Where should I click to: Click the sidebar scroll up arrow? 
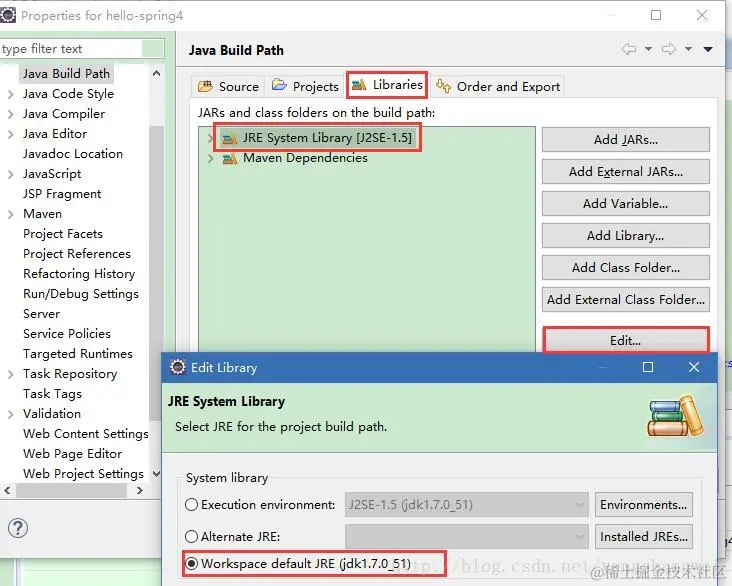[x=156, y=73]
